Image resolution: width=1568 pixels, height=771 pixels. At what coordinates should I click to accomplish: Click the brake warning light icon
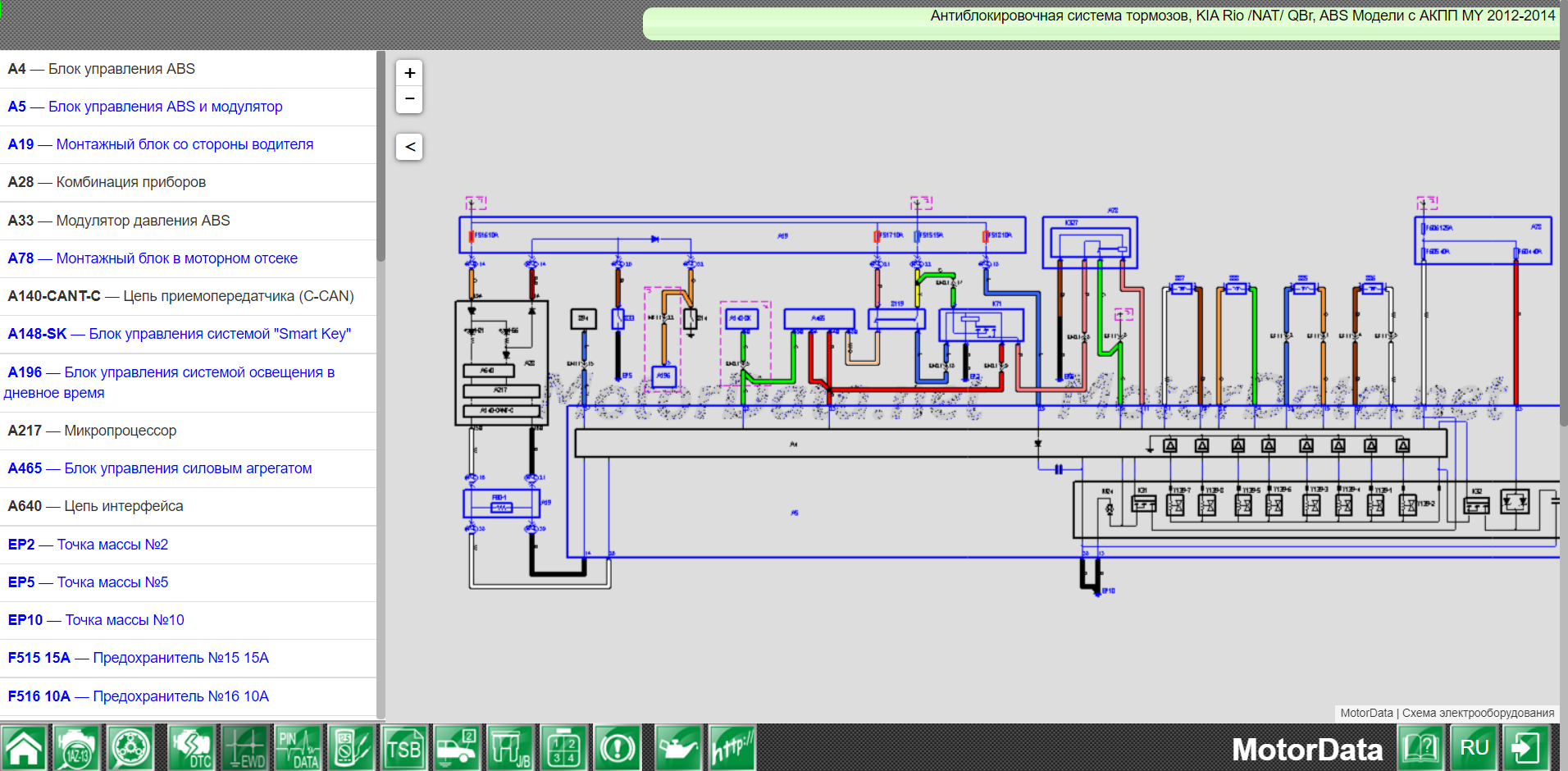[x=618, y=748]
